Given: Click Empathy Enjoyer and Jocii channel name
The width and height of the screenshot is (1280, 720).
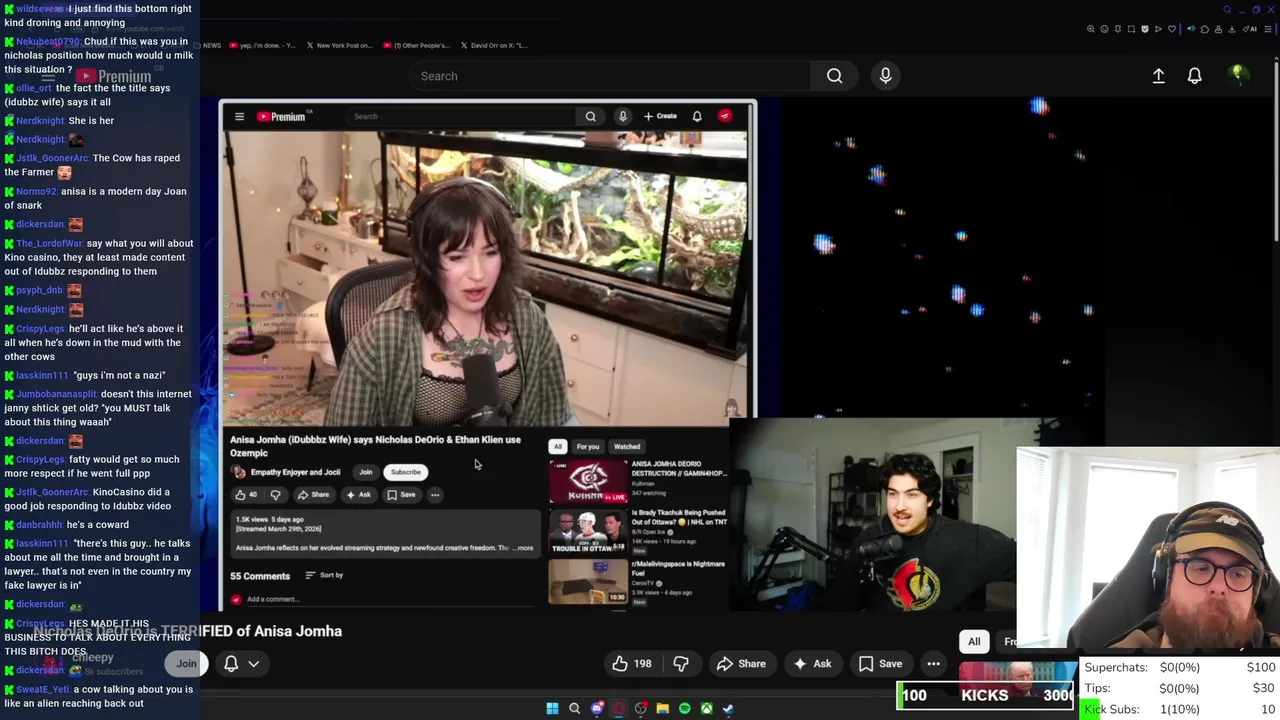Looking at the screenshot, I should click(295, 472).
